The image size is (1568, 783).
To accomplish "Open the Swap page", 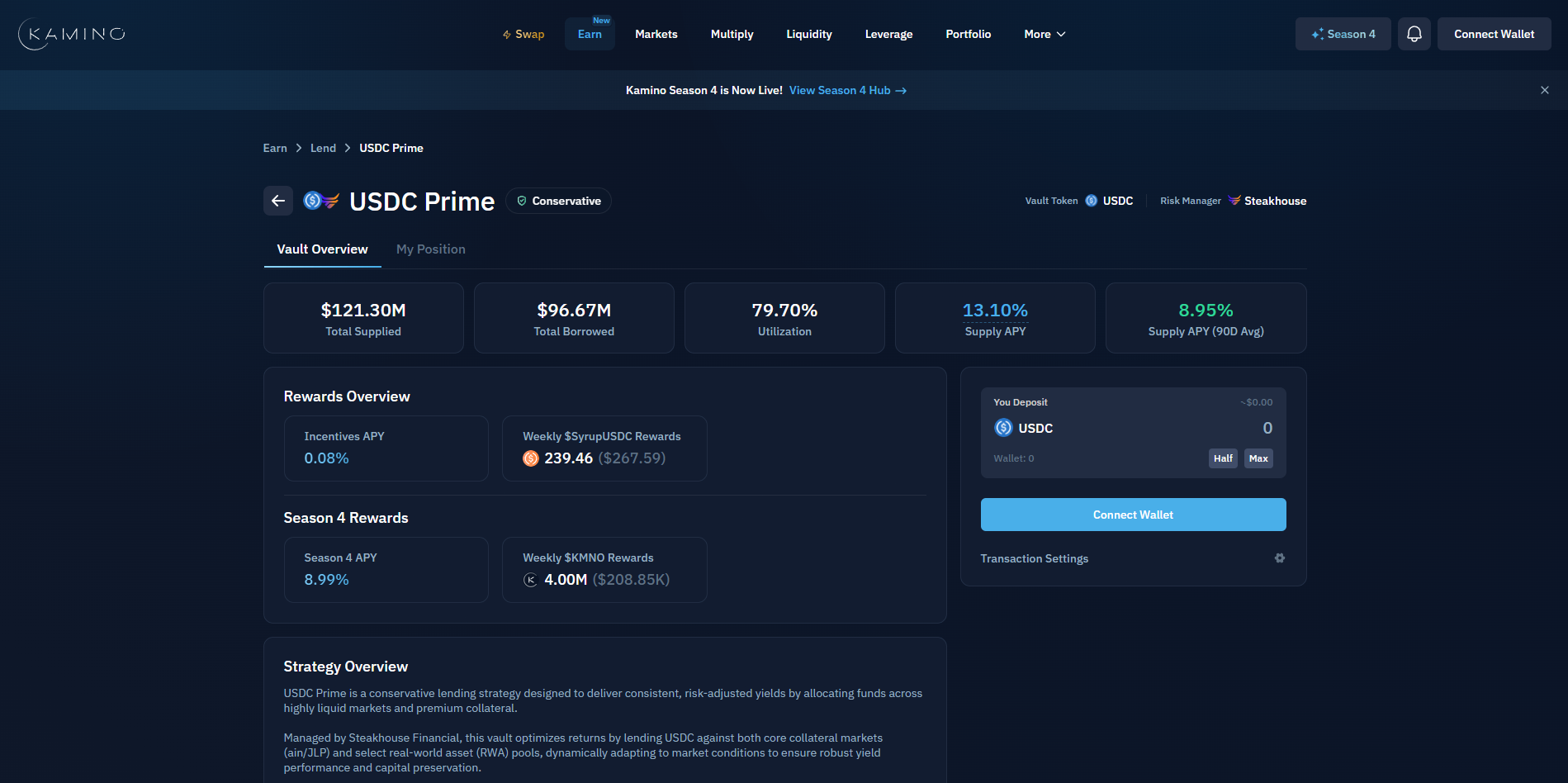I will (x=523, y=34).
